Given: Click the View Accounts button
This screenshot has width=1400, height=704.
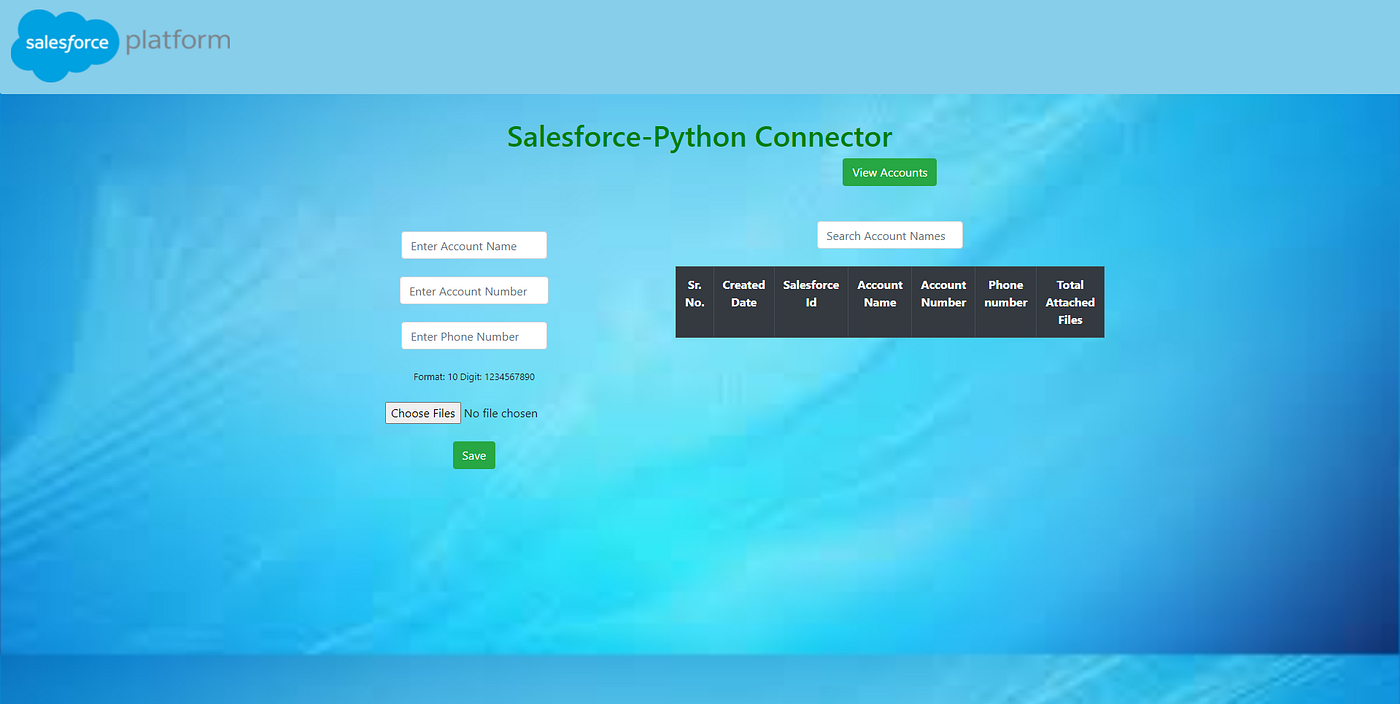Looking at the screenshot, I should (889, 171).
